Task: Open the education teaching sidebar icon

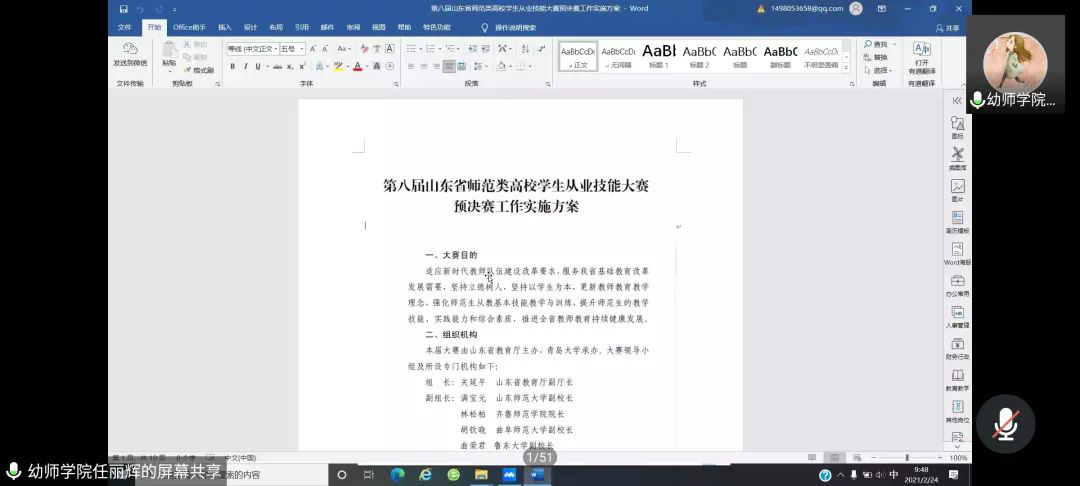Action: coord(957,378)
